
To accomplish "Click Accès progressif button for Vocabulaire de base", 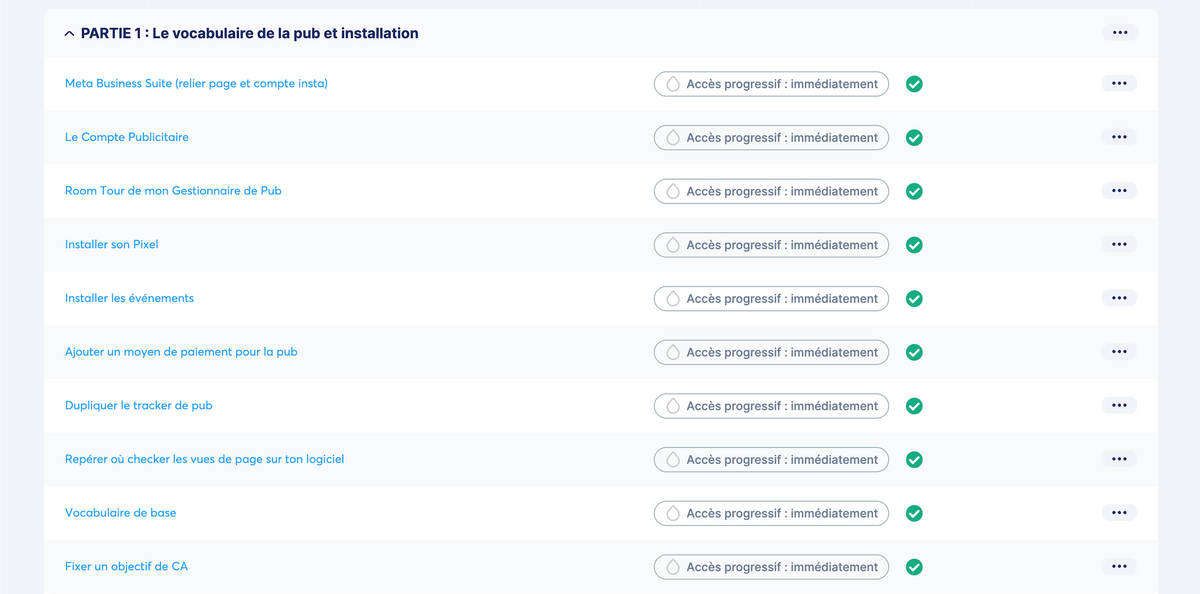I will click(x=771, y=513).
